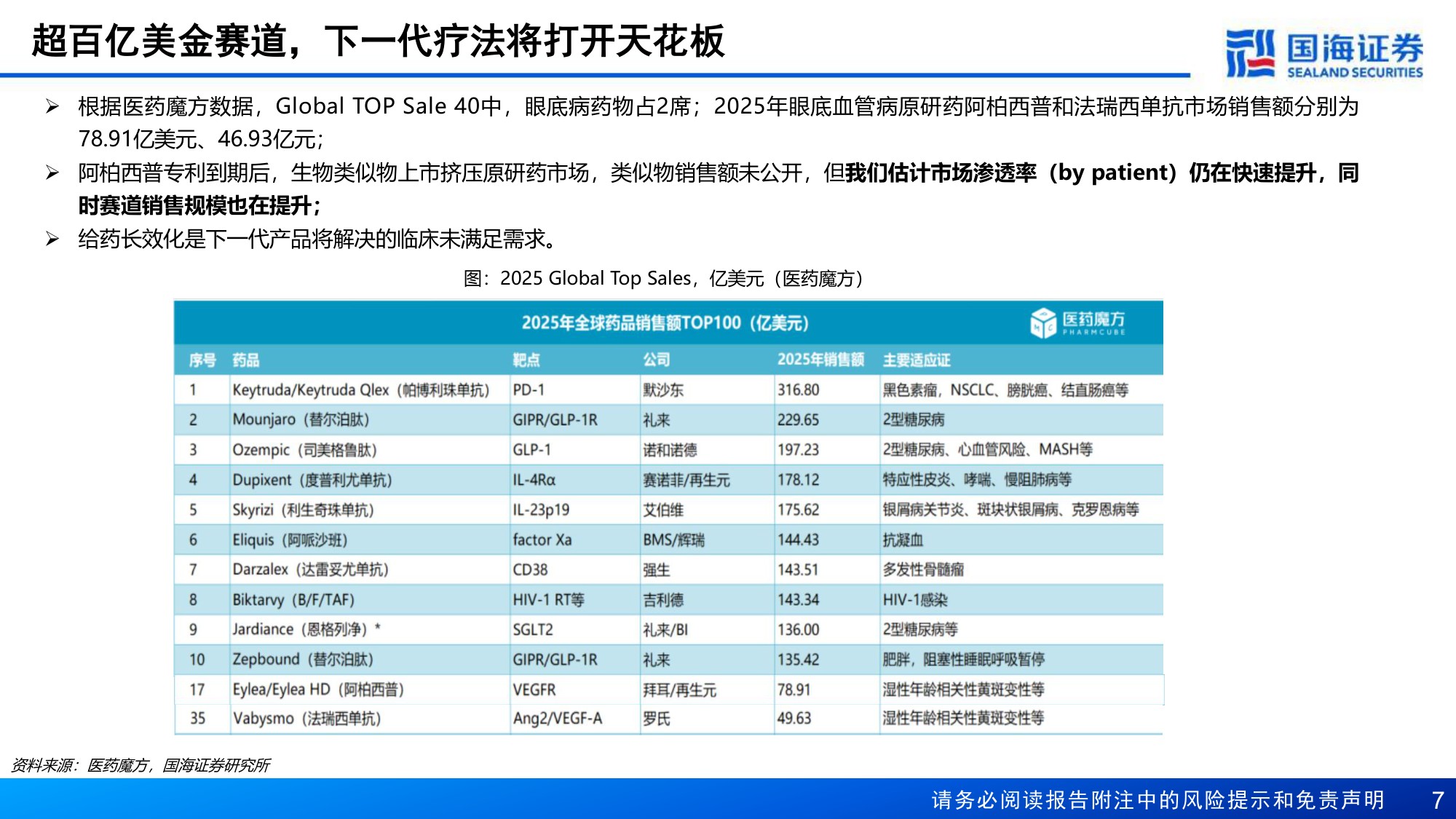Click the 药品 column header
1456x819 pixels.
click(245, 360)
